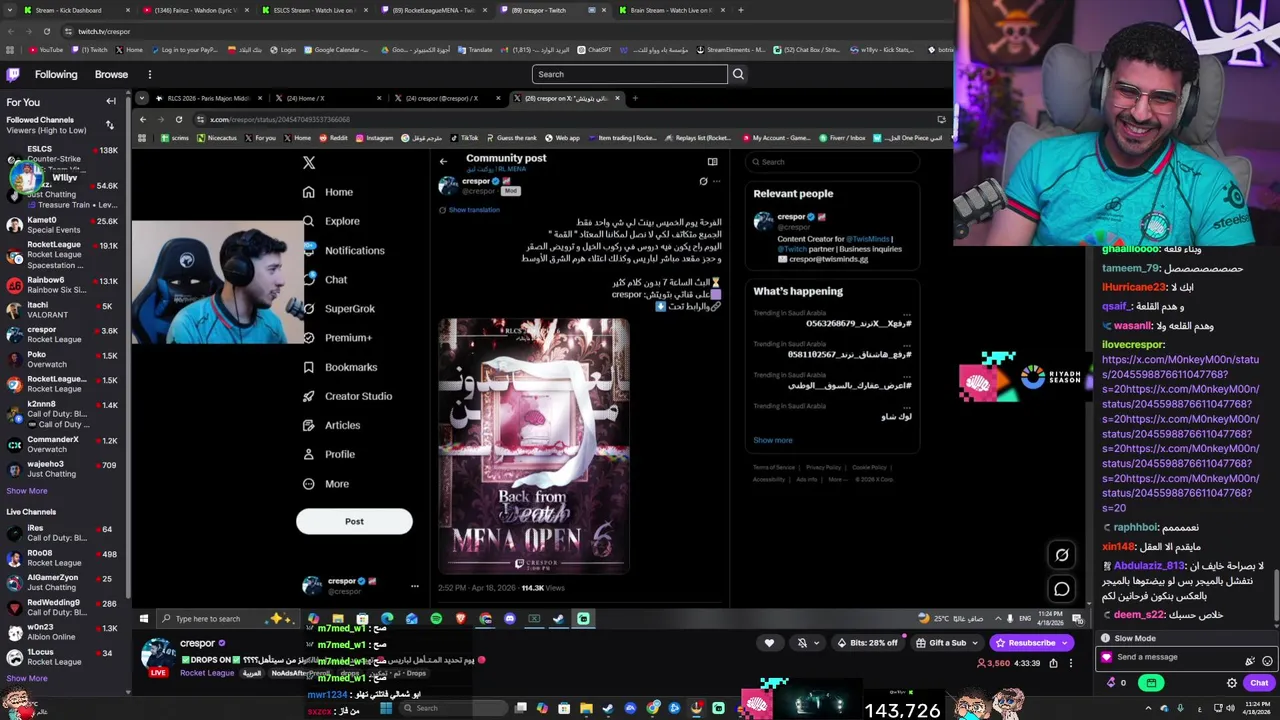Screen dimensions: 1280x720
Task: Open the channel points bits balance
Action: click(x=1116, y=683)
